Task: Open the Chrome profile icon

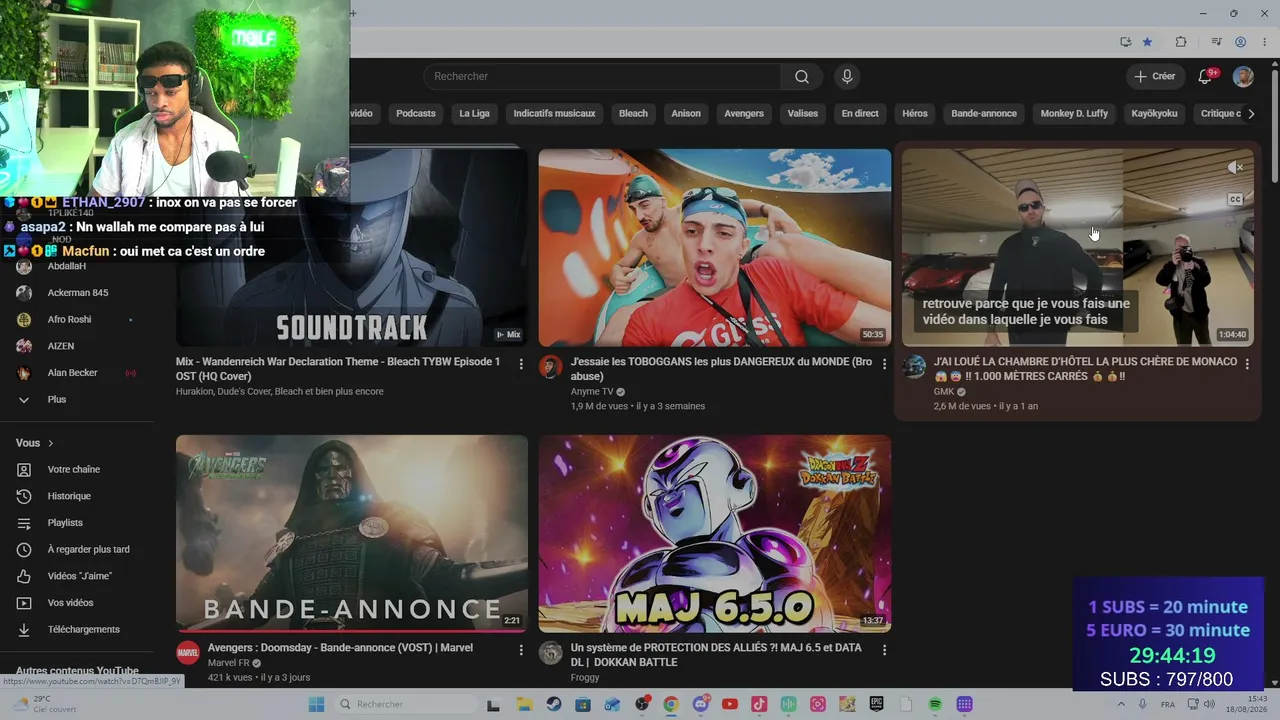Action: 1240,42
